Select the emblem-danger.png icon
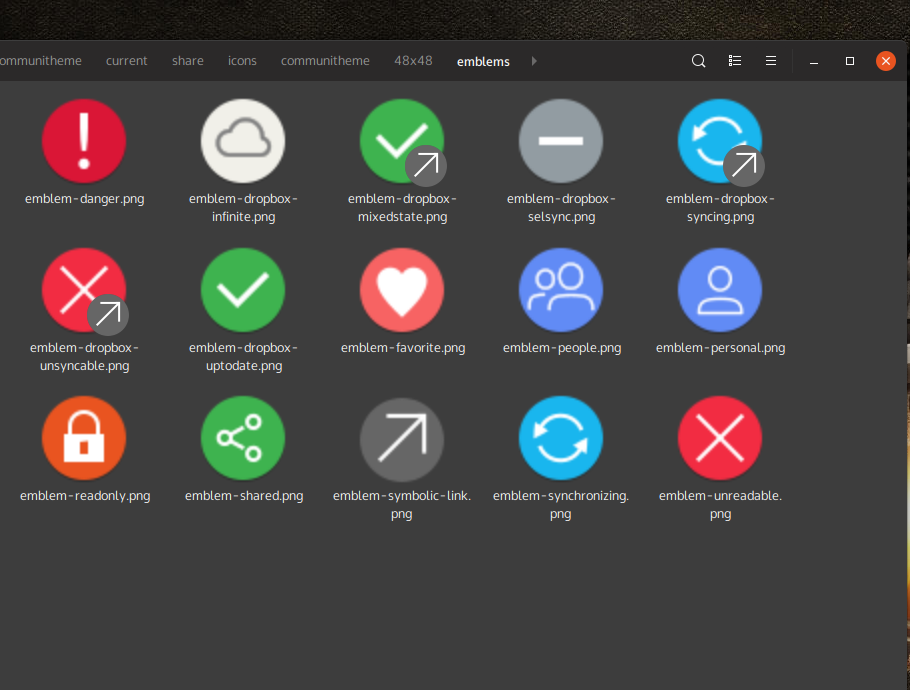 pyautogui.click(x=84, y=141)
